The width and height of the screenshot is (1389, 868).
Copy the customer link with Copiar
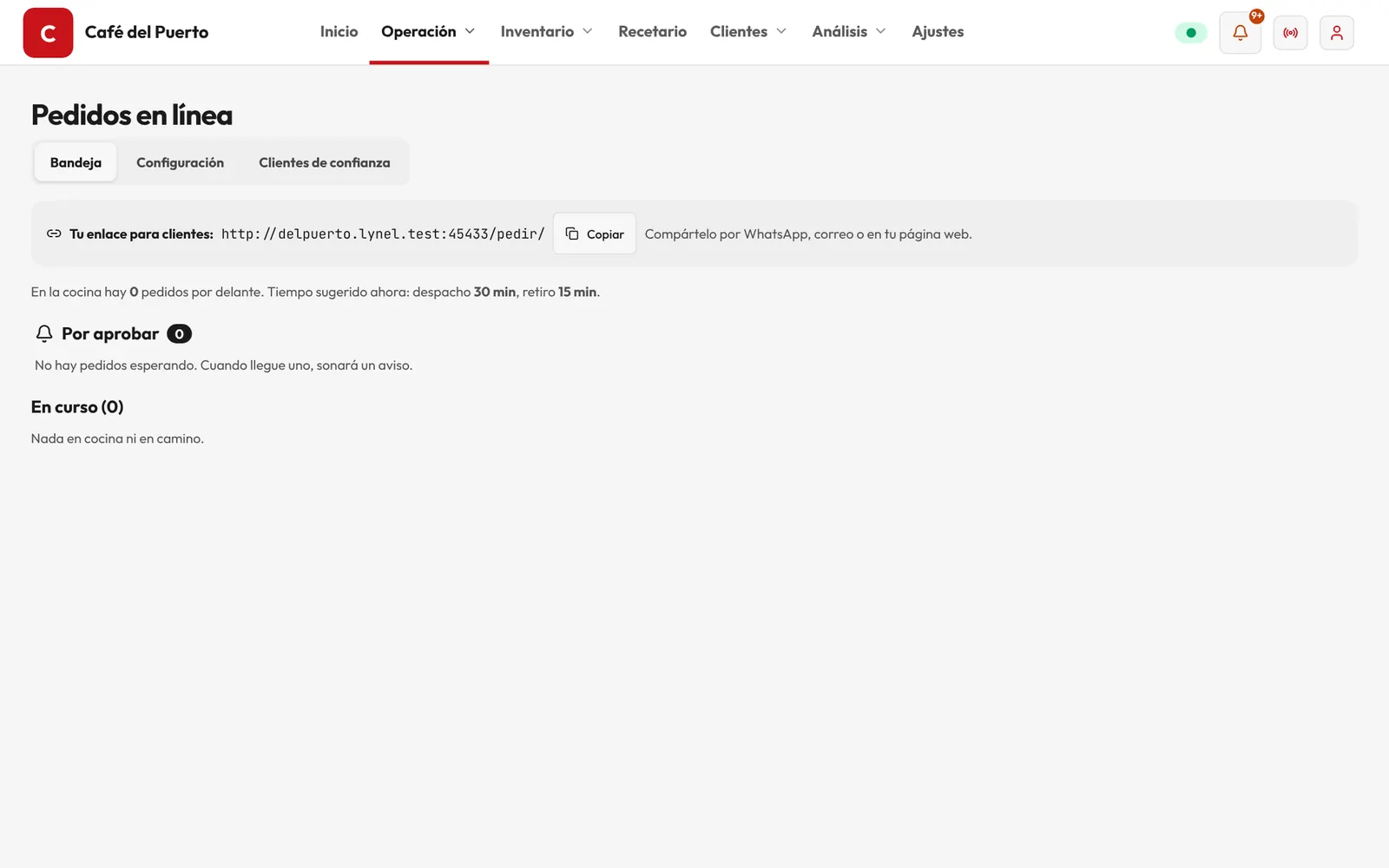click(595, 233)
